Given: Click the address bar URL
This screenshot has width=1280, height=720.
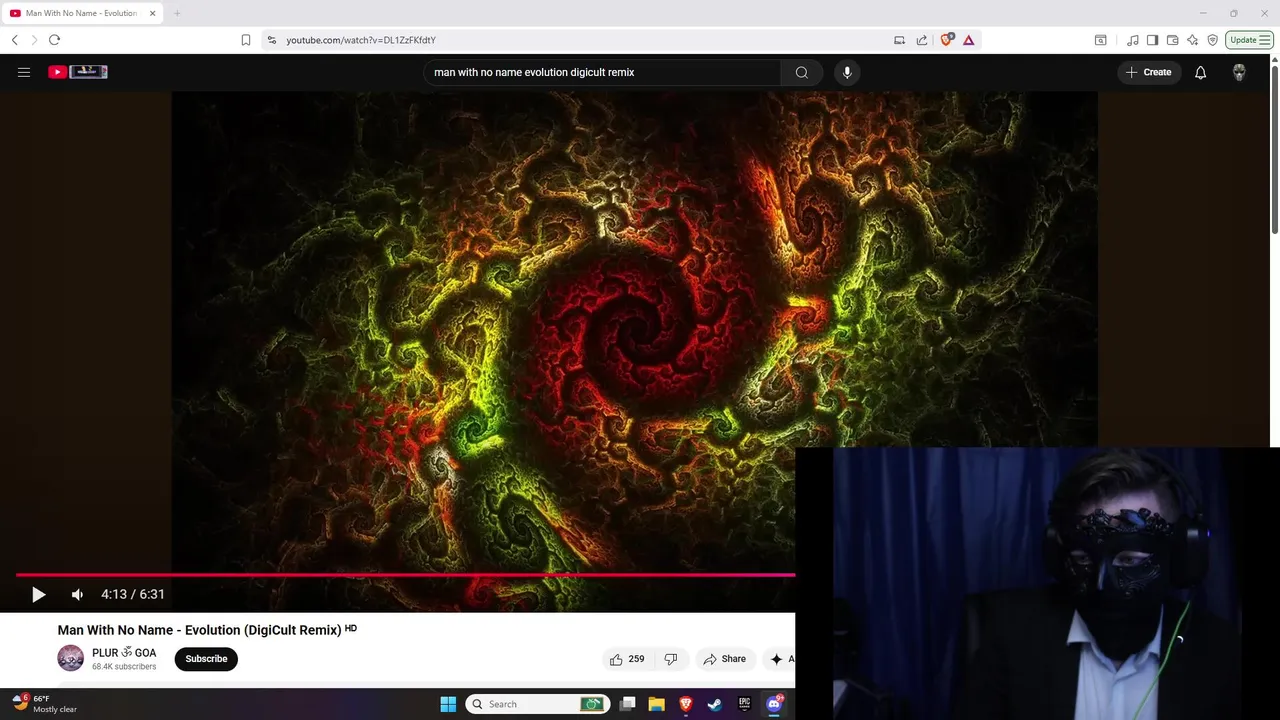Looking at the screenshot, I should pyautogui.click(x=361, y=40).
